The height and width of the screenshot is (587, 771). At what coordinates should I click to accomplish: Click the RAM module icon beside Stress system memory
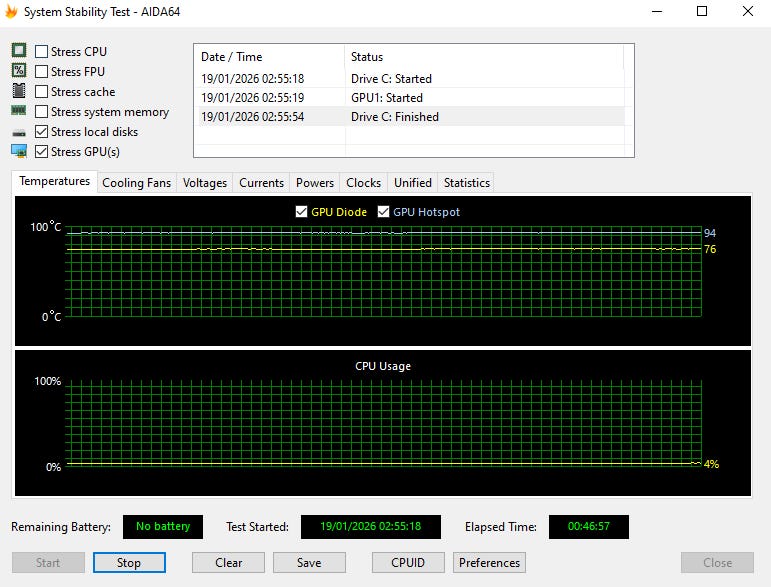[19, 111]
